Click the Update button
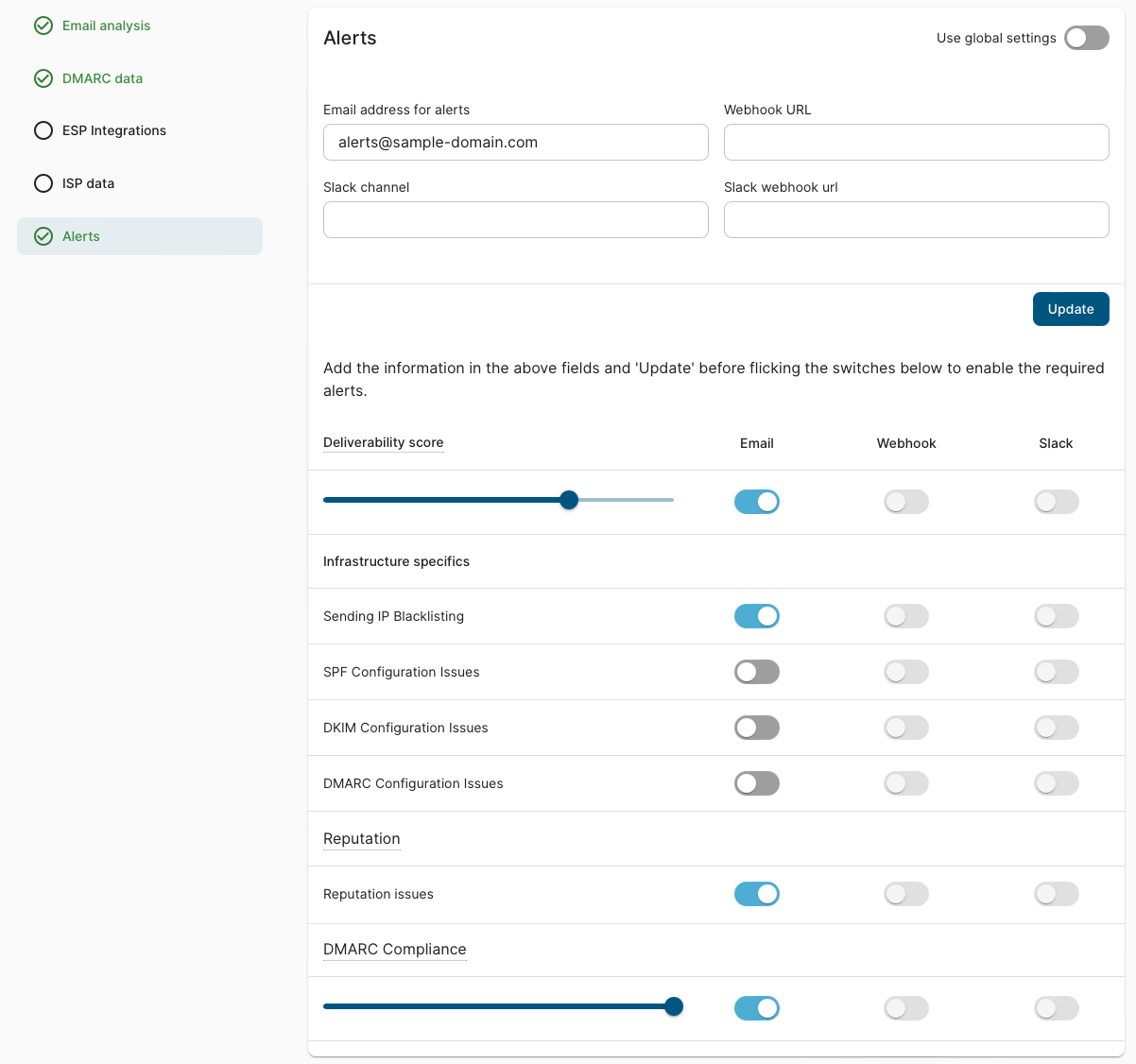1136x1064 pixels. 1071,309
